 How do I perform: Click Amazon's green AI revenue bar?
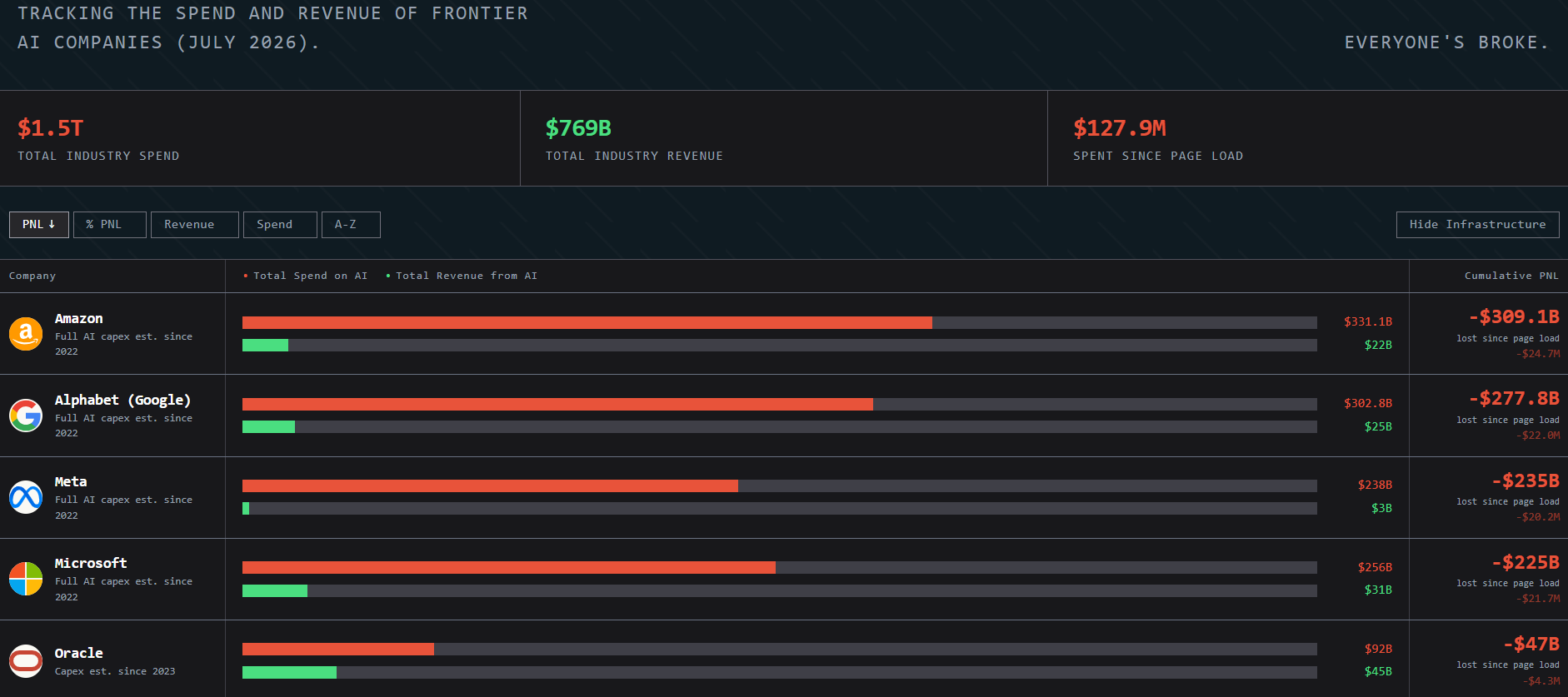tap(265, 345)
